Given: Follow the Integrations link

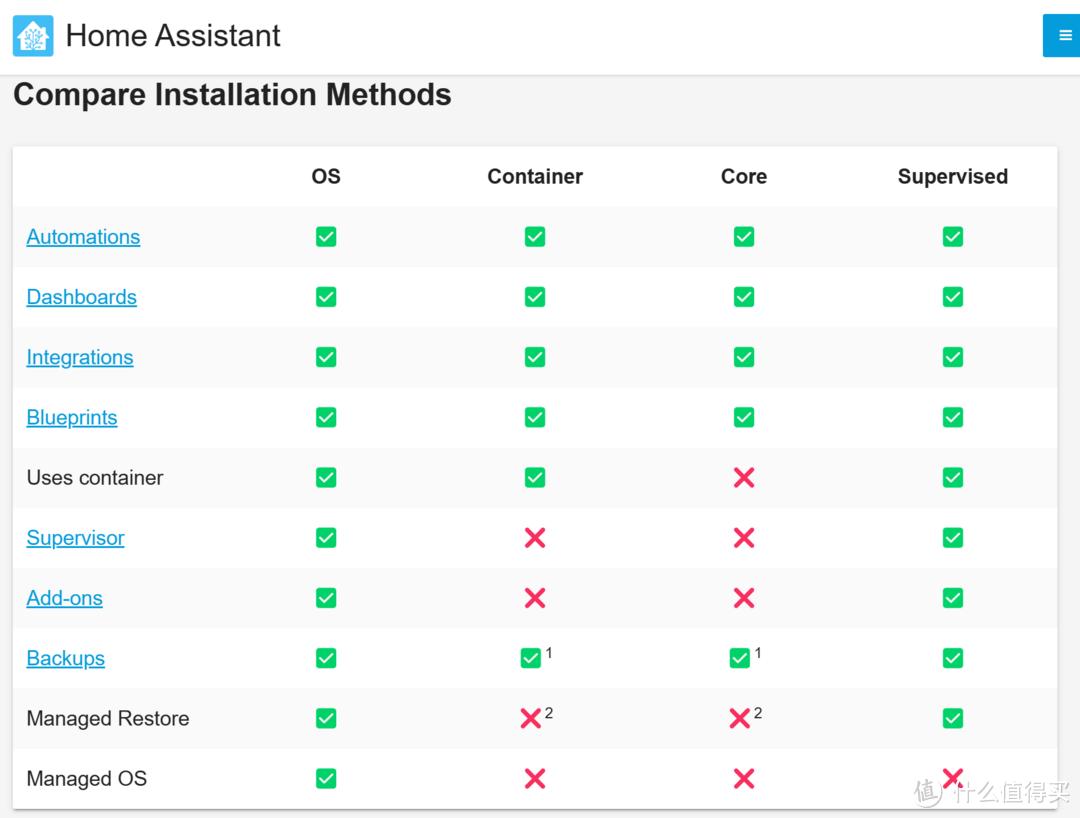Looking at the screenshot, I should [79, 357].
